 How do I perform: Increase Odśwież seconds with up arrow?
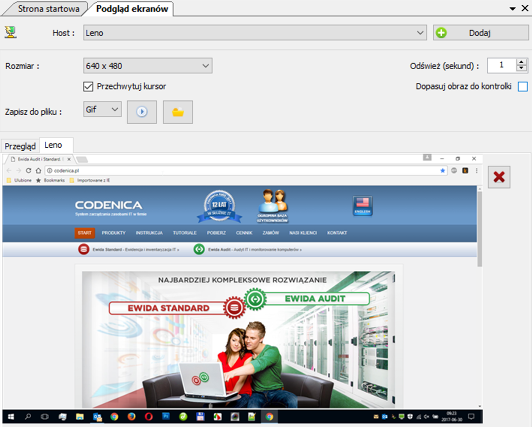(522, 62)
